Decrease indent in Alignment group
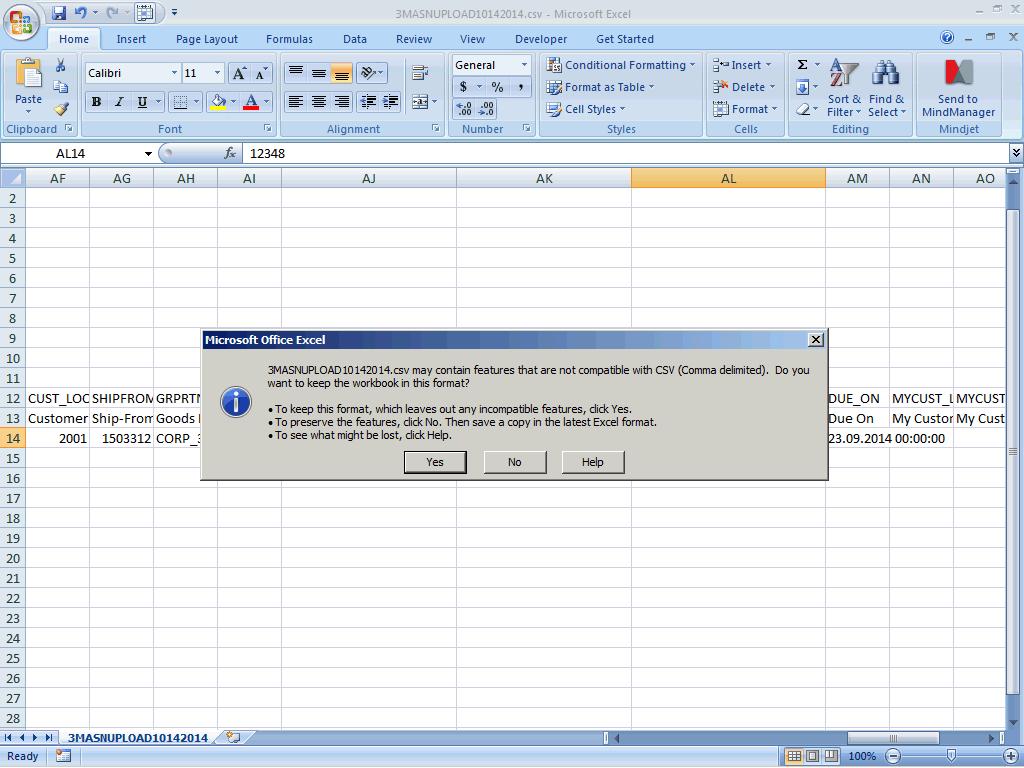Viewport: 1024px width, 768px height. [369, 101]
